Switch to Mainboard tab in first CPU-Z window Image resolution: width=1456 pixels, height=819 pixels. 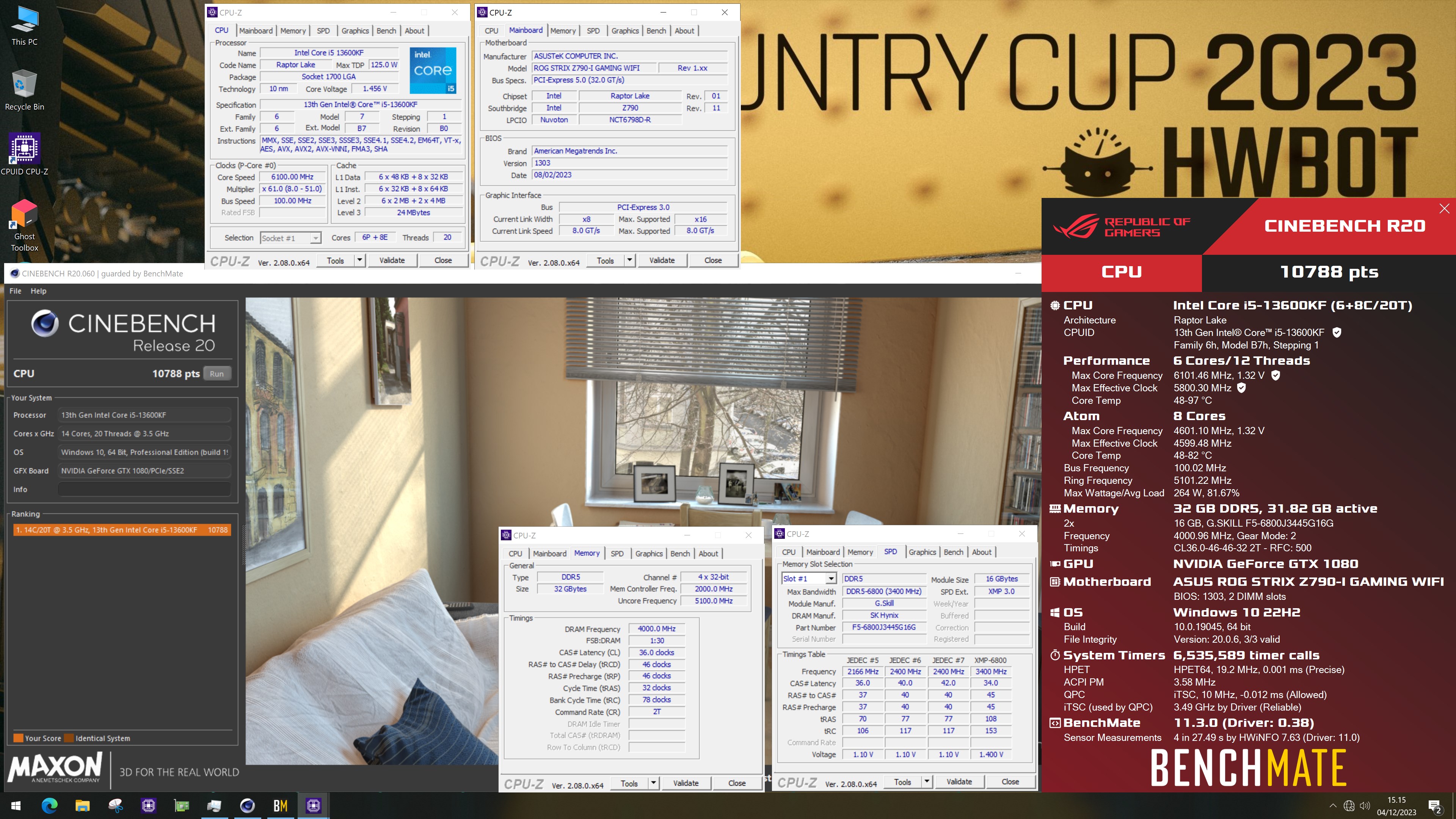256,31
